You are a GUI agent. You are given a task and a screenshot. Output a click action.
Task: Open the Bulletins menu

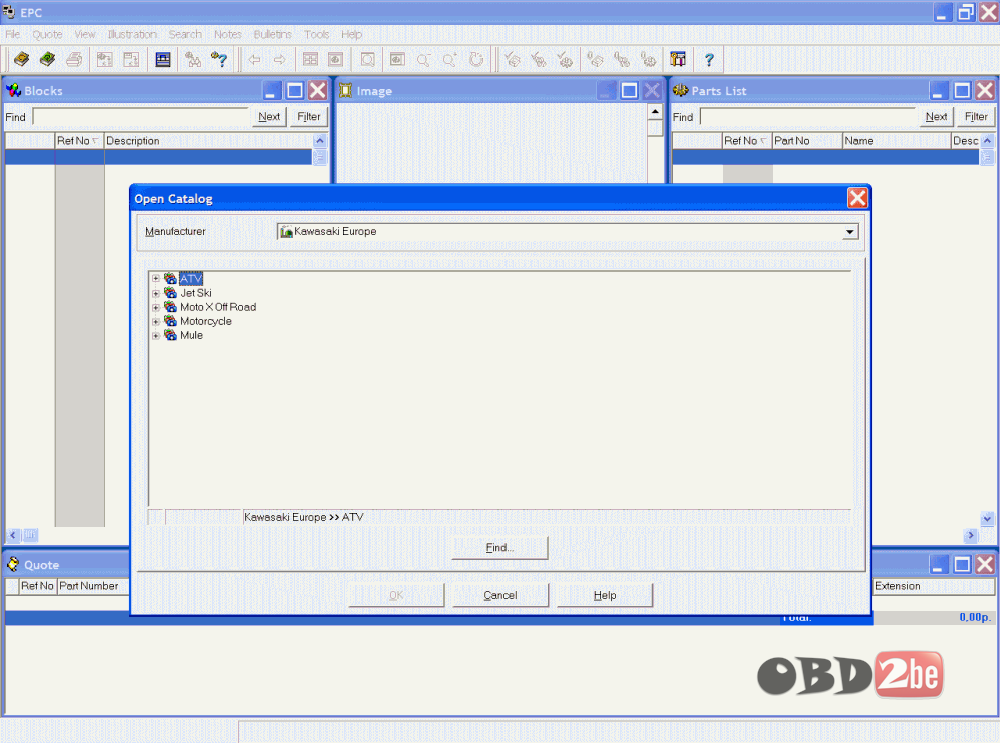[272, 34]
